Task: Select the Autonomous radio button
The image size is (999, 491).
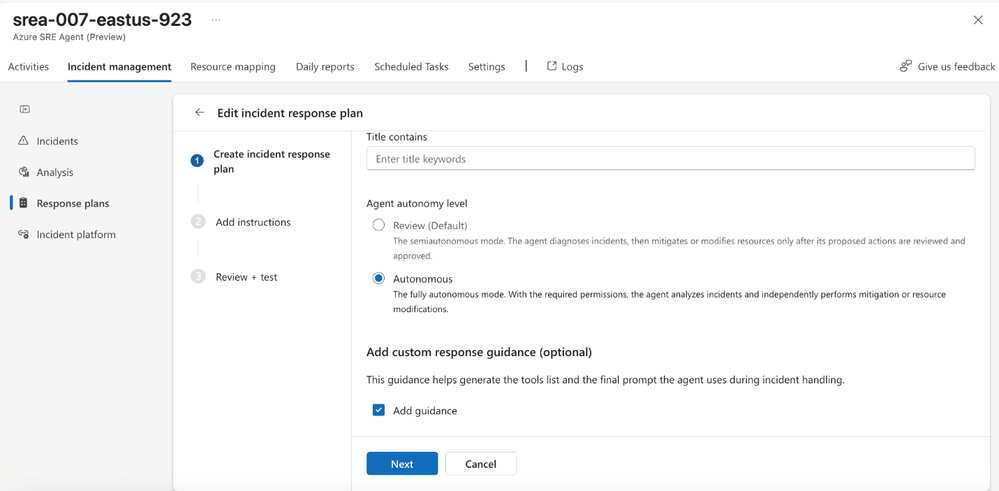Action: point(378,278)
